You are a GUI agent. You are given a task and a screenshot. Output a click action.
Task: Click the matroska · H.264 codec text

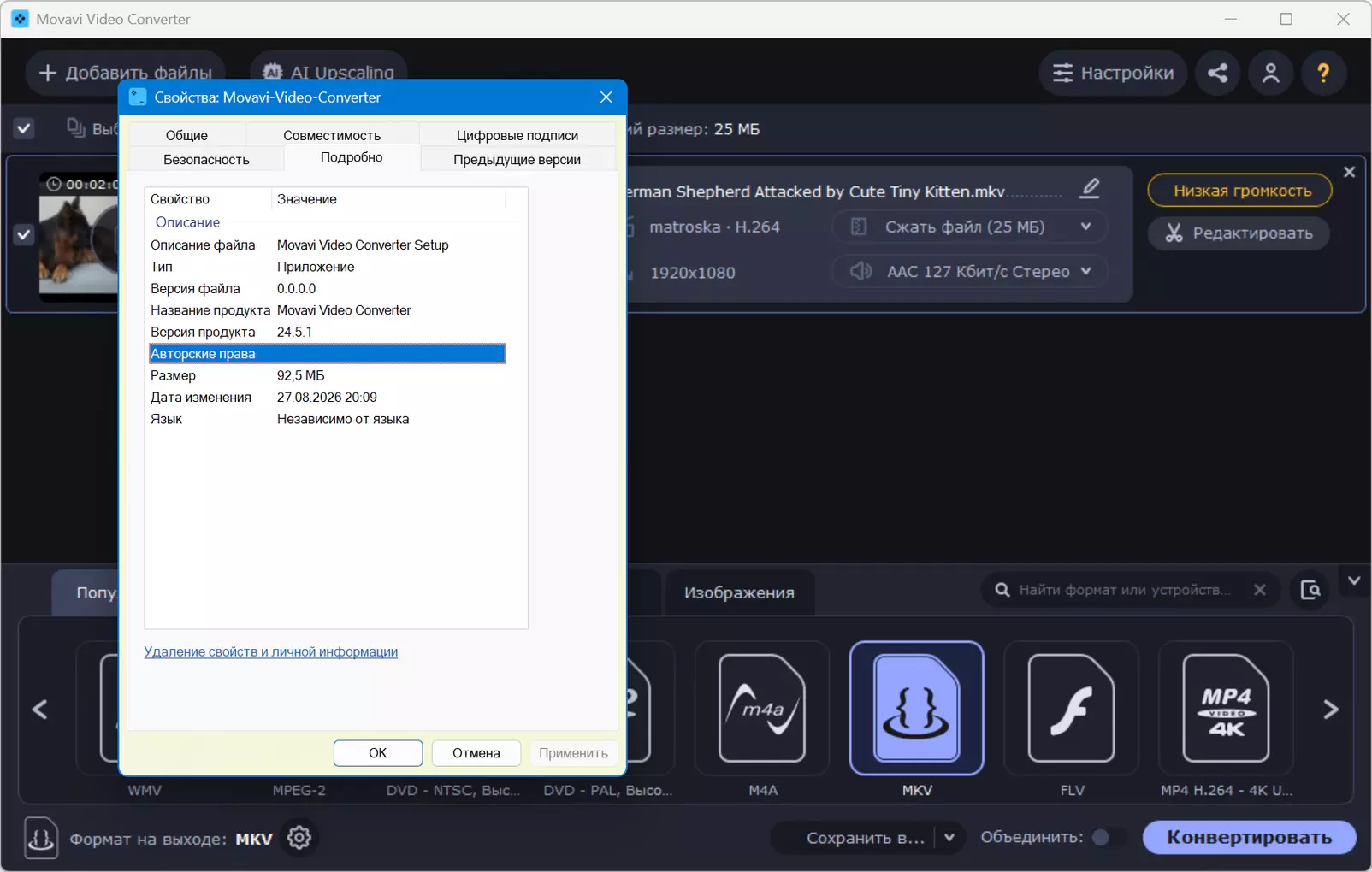click(714, 227)
